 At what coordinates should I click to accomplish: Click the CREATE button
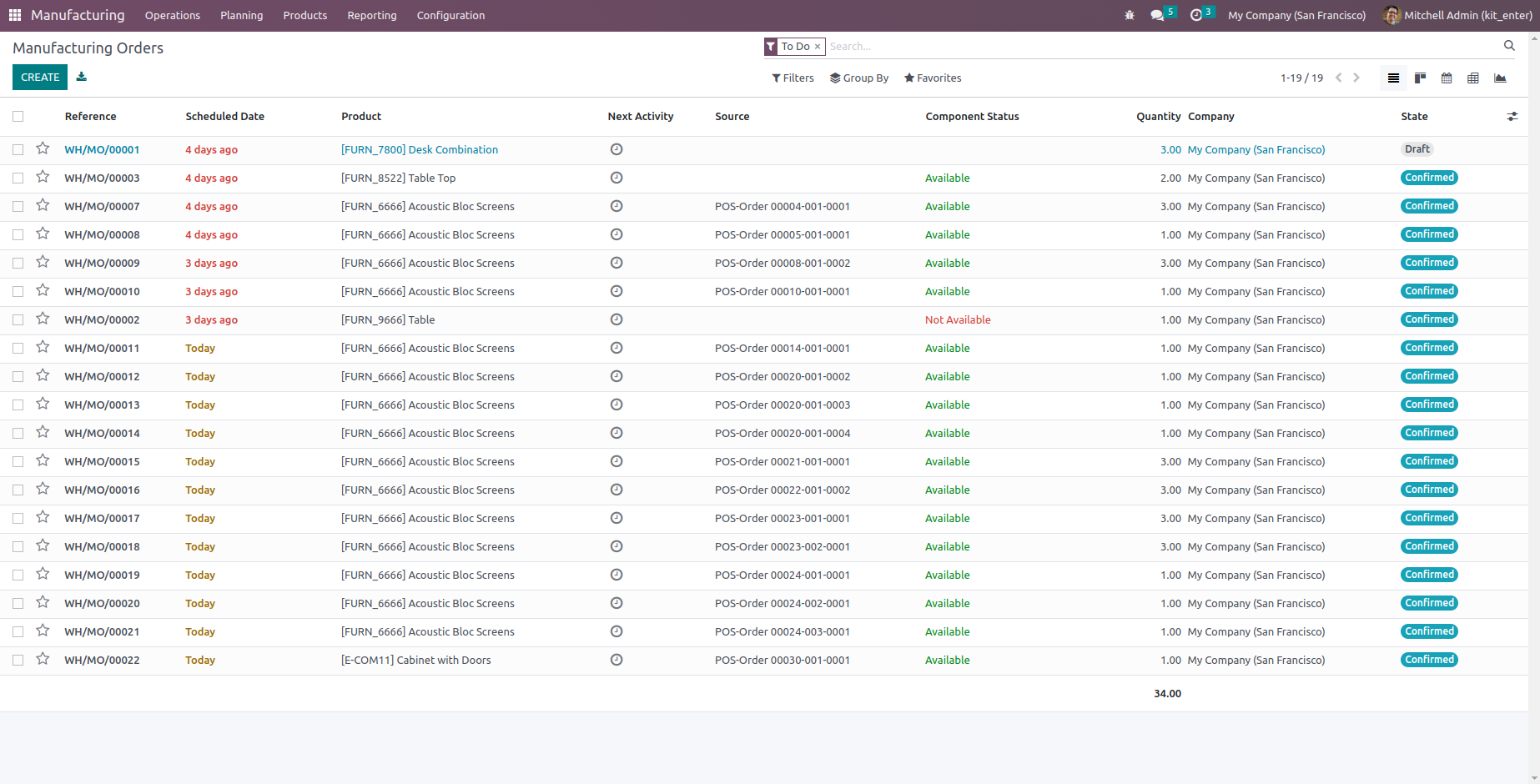[x=39, y=77]
